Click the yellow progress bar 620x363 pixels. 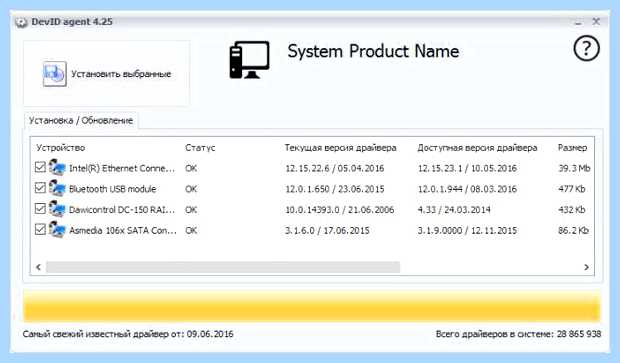click(x=312, y=306)
